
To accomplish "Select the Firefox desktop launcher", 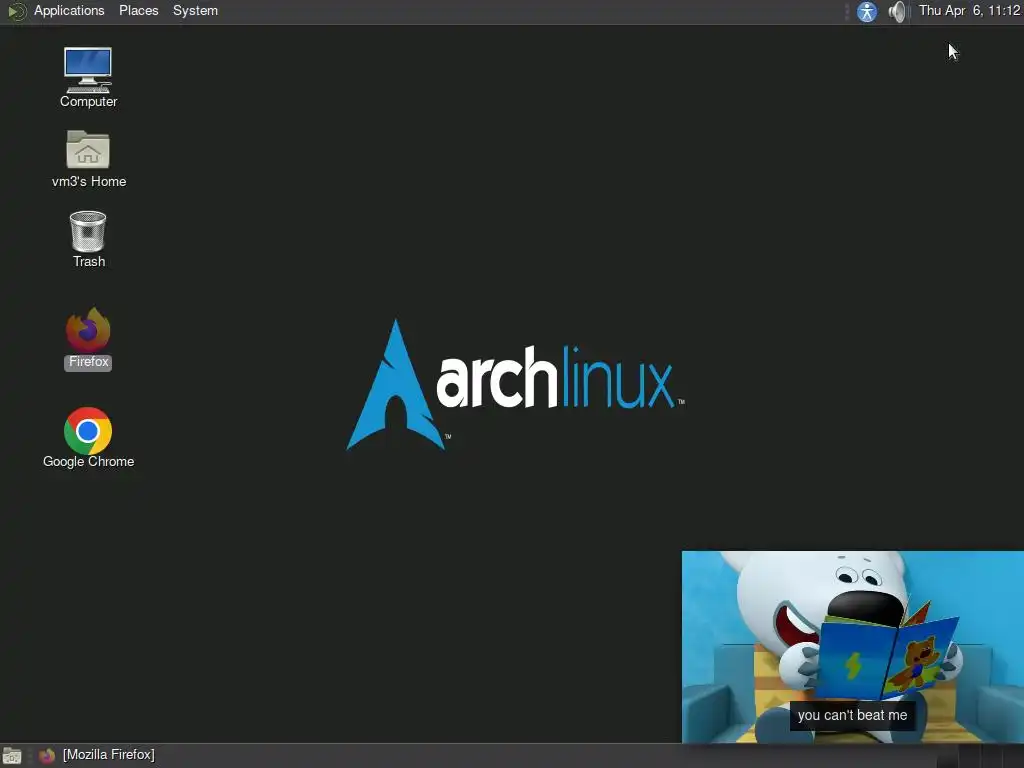I will click(x=88, y=338).
